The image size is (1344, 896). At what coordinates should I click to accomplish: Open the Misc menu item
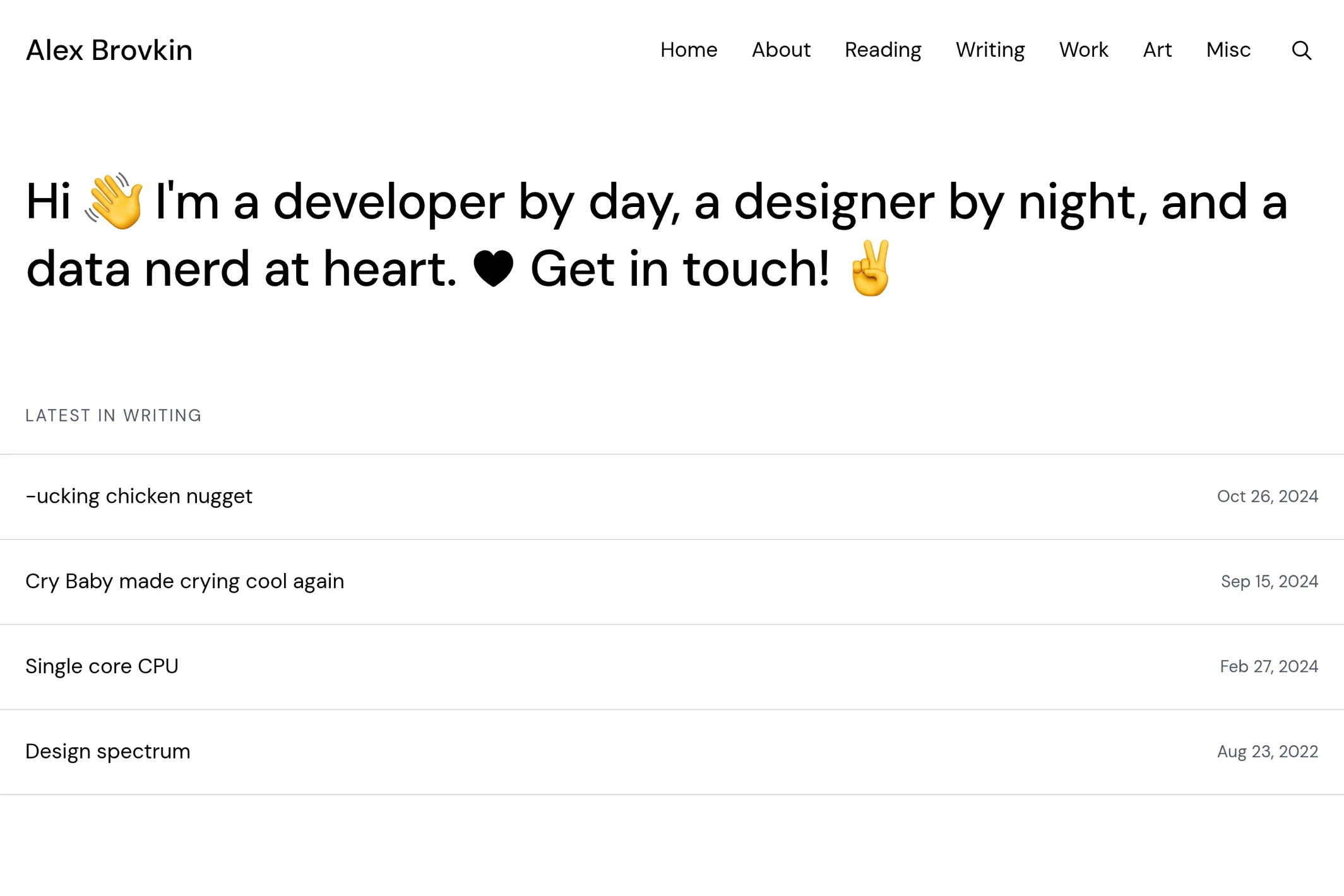pos(1228,50)
